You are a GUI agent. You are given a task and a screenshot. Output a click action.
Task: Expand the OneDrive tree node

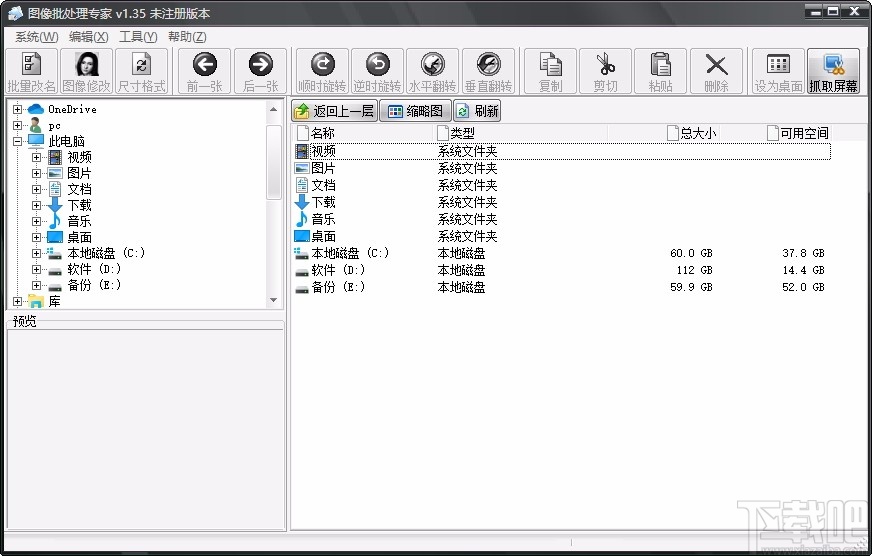point(17,110)
